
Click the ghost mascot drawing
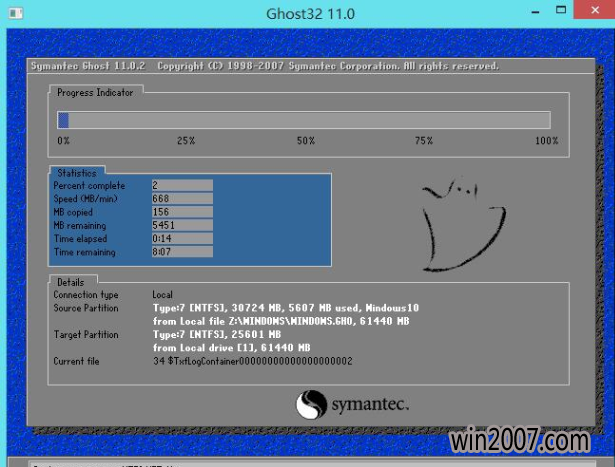click(464, 225)
